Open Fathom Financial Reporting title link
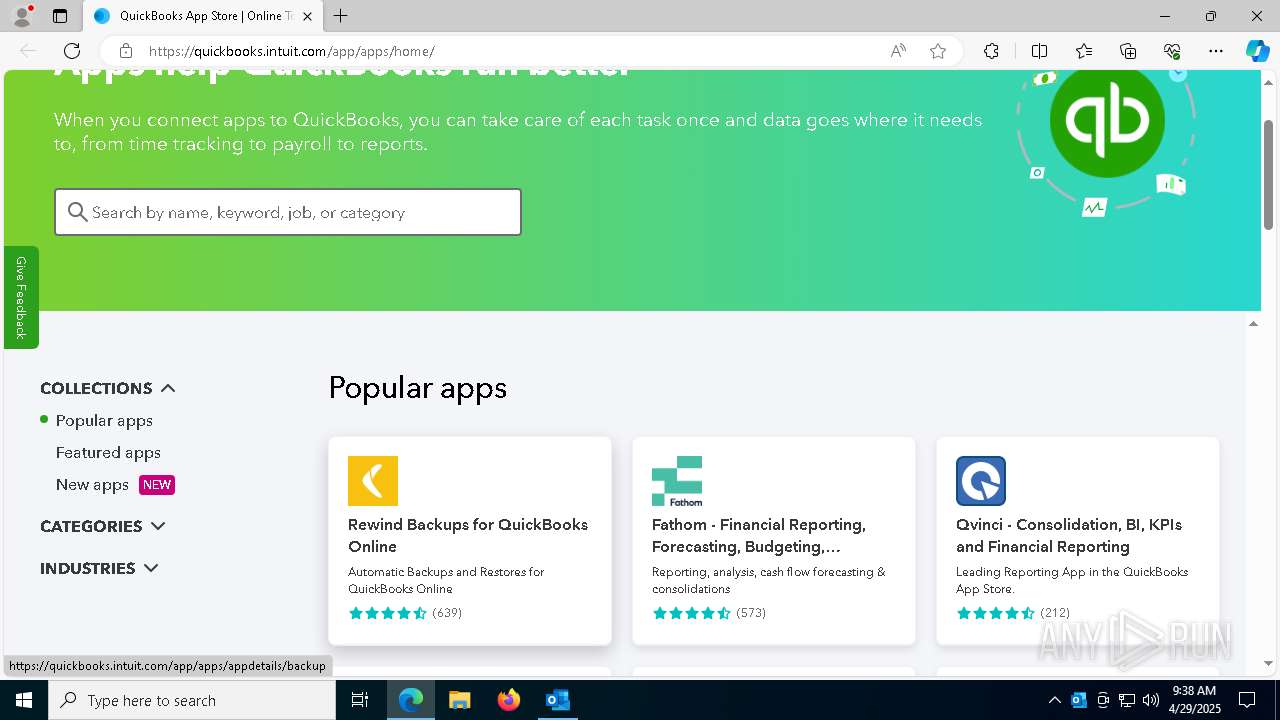This screenshot has width=1280, height=720. point(759,535)
